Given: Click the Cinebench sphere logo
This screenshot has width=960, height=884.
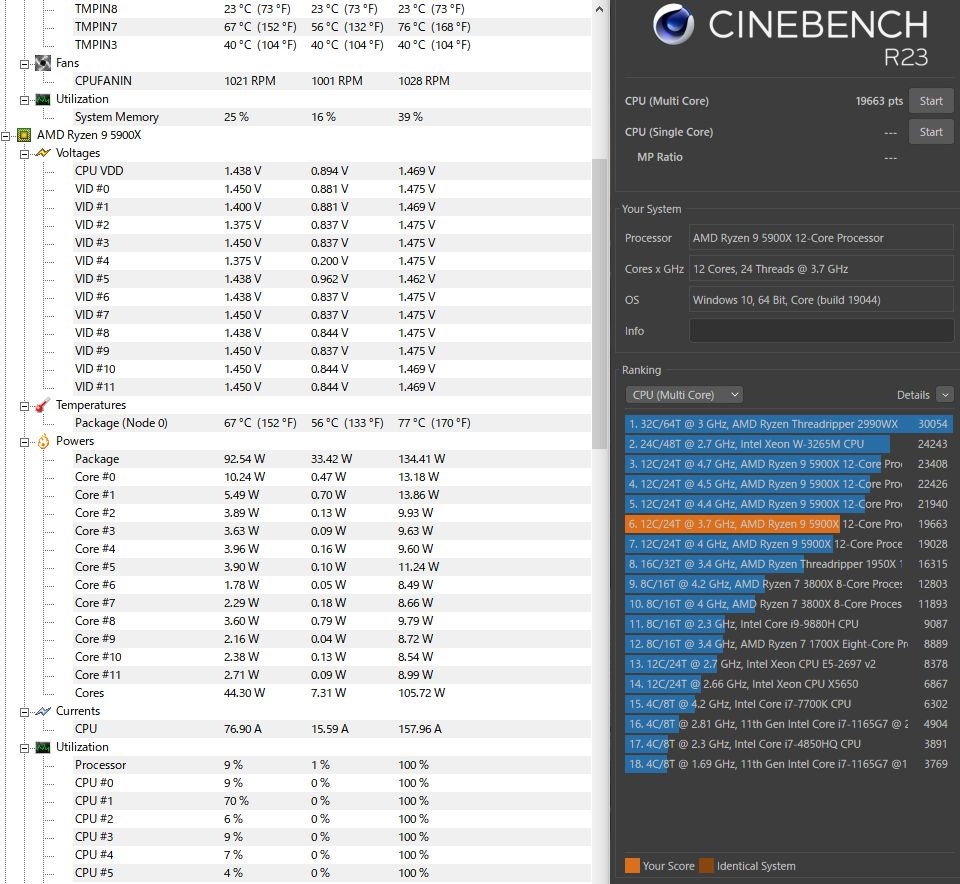Looking at the screenshot, I should 673,24.
